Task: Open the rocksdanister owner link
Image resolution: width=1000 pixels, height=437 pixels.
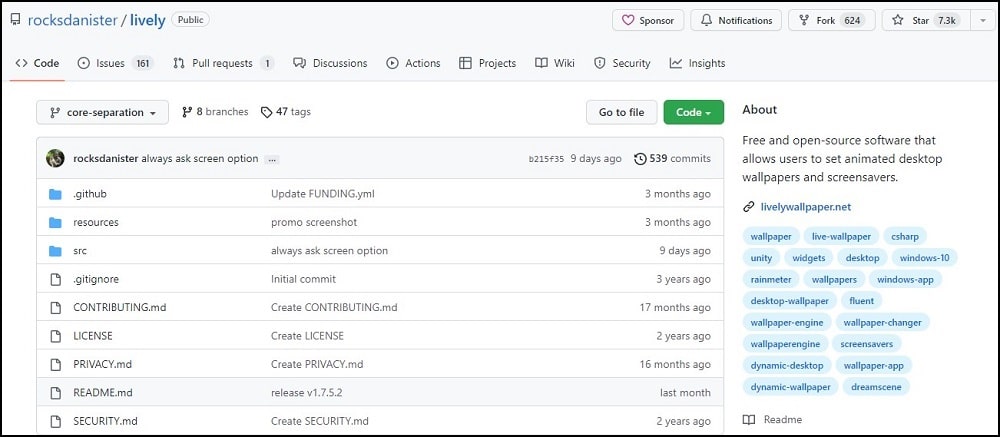Action: [x=73, y=20]
